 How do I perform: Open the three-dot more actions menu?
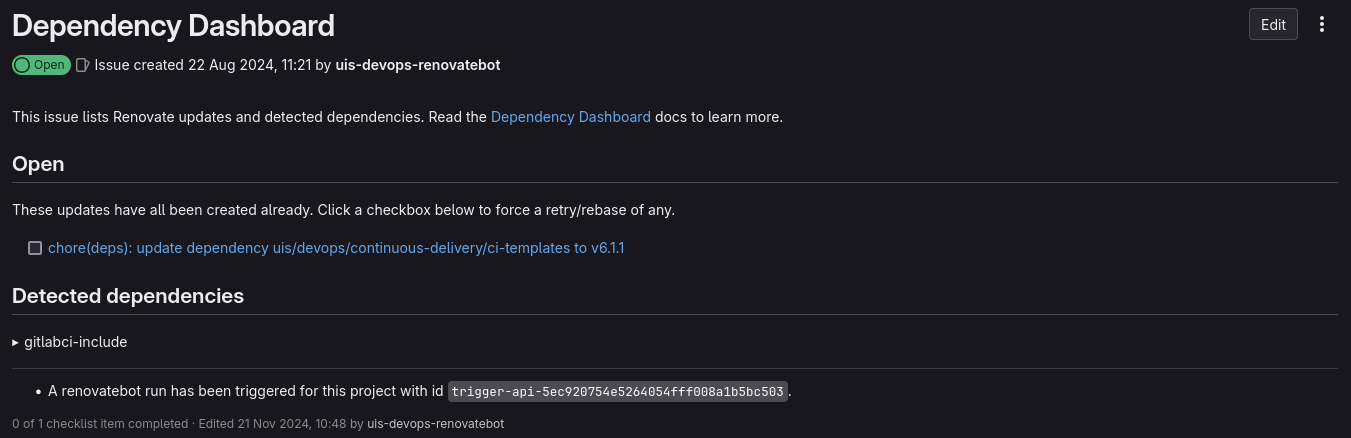click(x=1322, y=25)
